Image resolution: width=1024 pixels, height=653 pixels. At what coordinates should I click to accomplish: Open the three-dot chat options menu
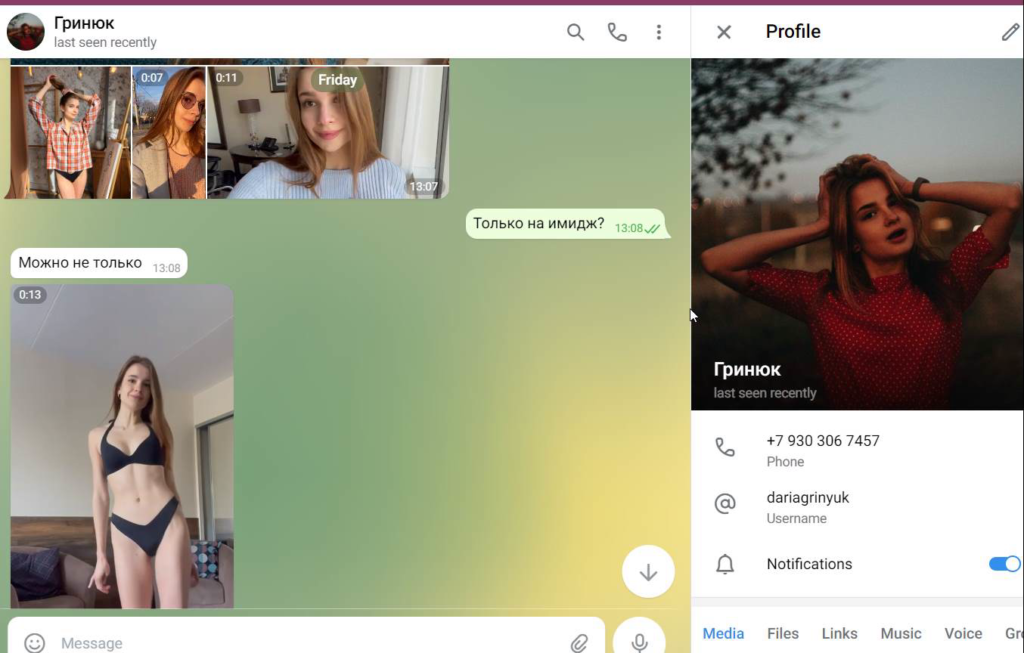(x=658, y=32)
